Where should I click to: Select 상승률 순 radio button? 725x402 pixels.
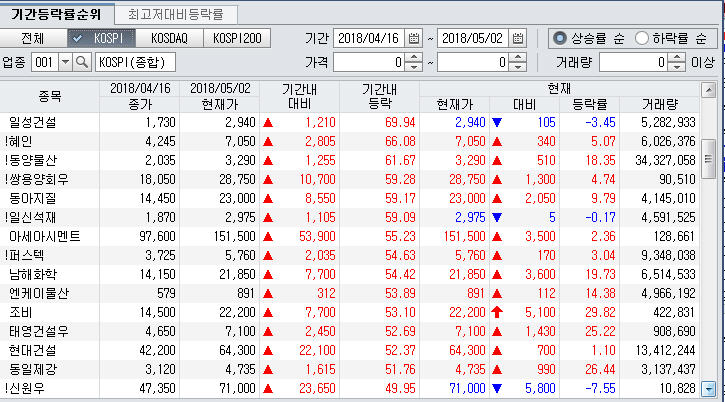coord(560,38)
